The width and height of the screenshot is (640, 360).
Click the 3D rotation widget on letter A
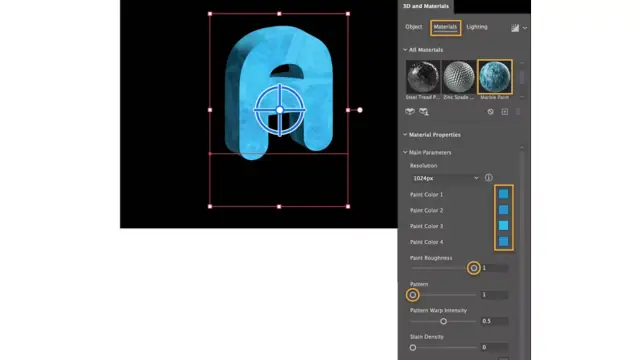pos(280,110)
